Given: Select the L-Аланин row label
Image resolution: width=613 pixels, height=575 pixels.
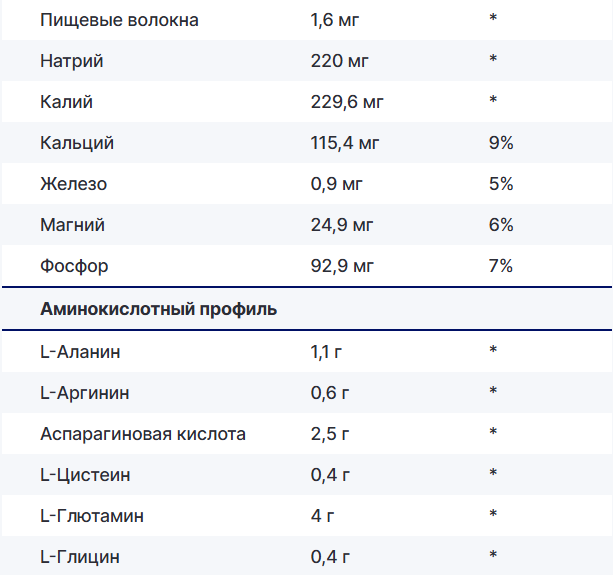Looking at the screenshot, I should (81, 351).
